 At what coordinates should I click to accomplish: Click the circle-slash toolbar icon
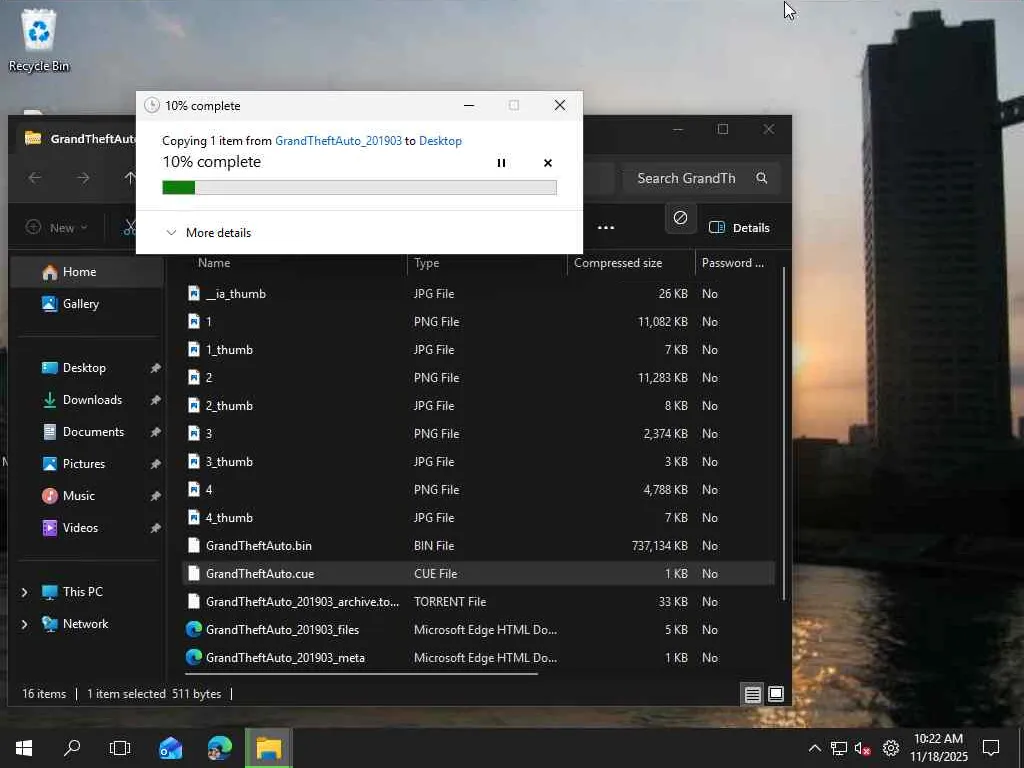tap(680, 218)
